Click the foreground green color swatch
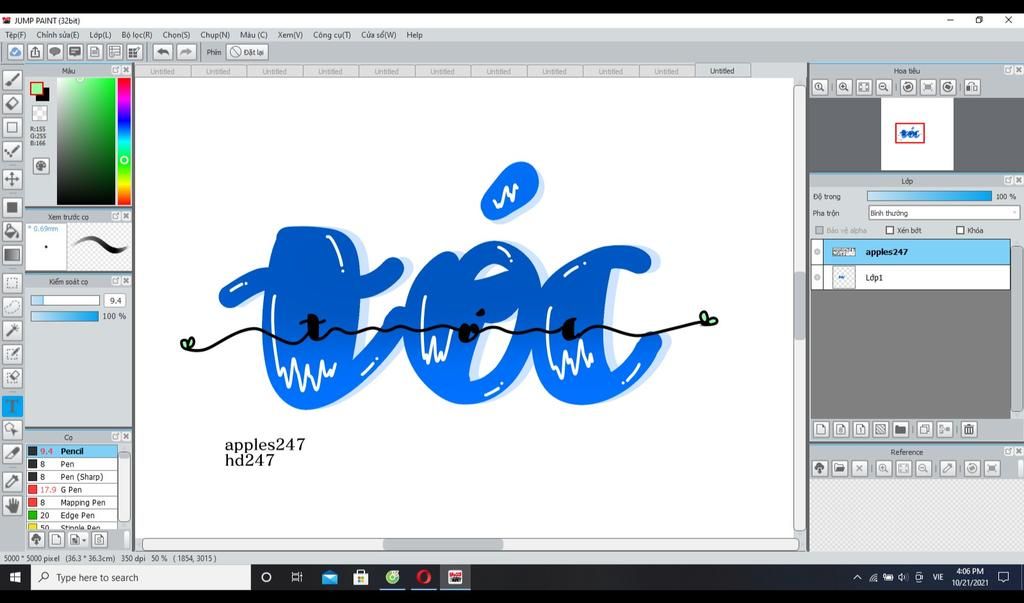Viewport: 1024px width, 603px height. 37,88
